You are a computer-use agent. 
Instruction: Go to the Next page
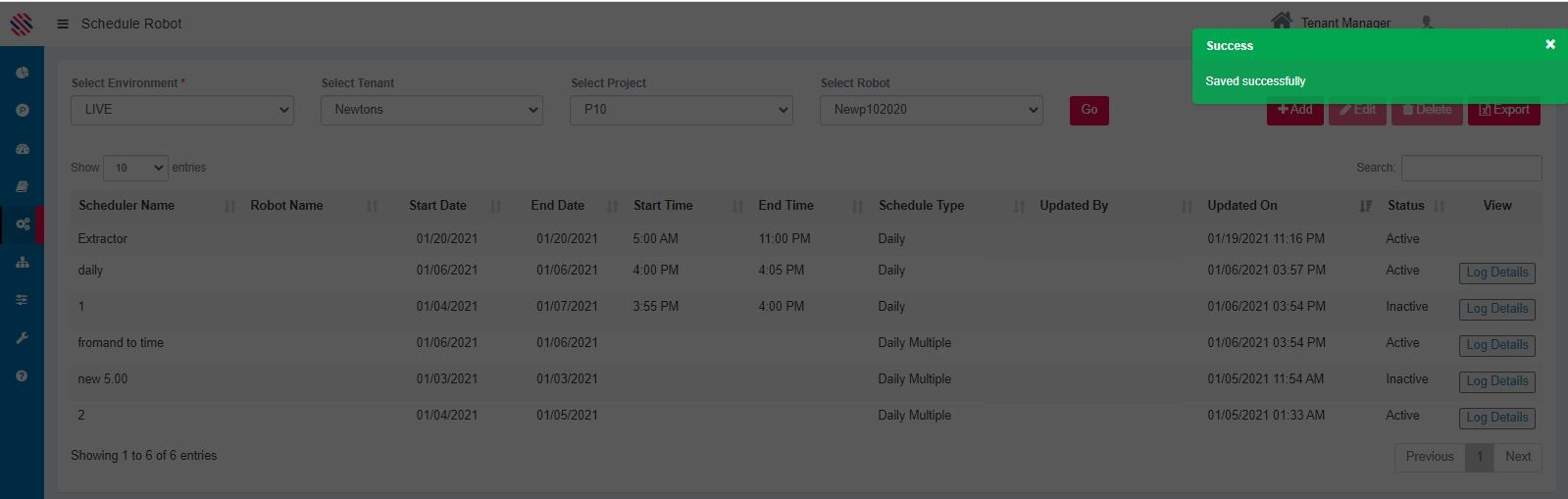1517,457
